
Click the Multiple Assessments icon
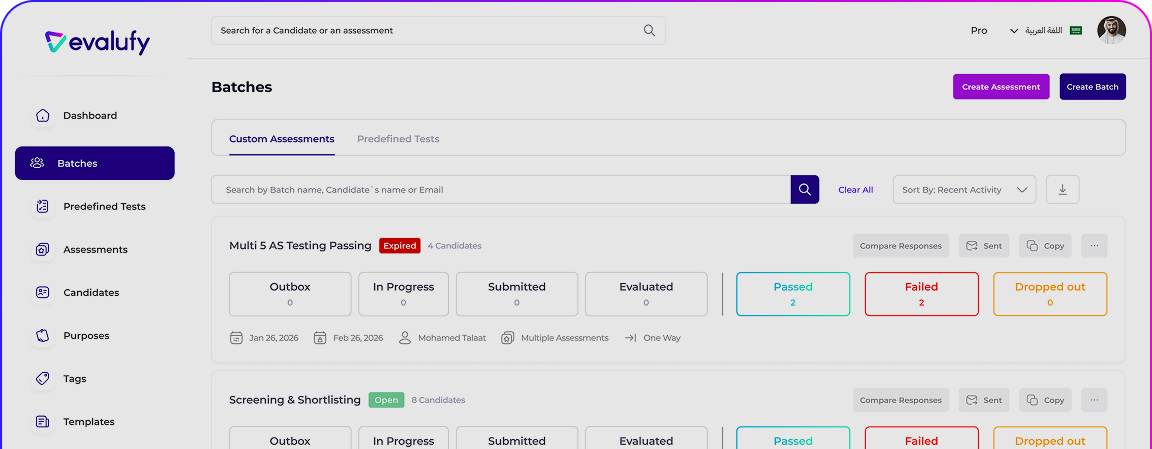(507, 338)
